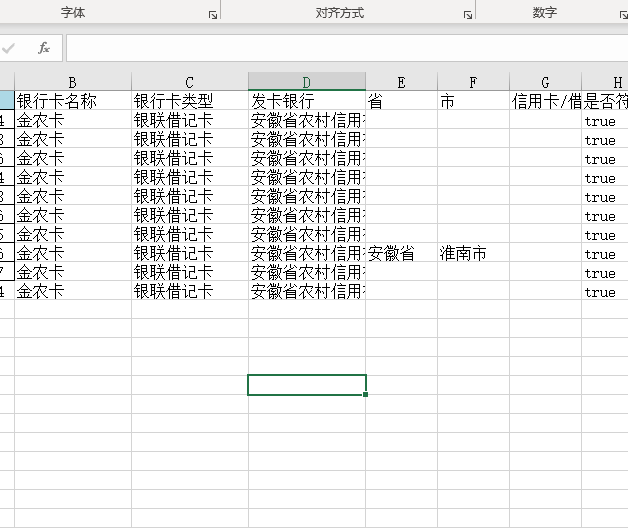Click the 信用卡/借 header cell
This screenshot has width=628, height=528.
(x=545, y=101)
